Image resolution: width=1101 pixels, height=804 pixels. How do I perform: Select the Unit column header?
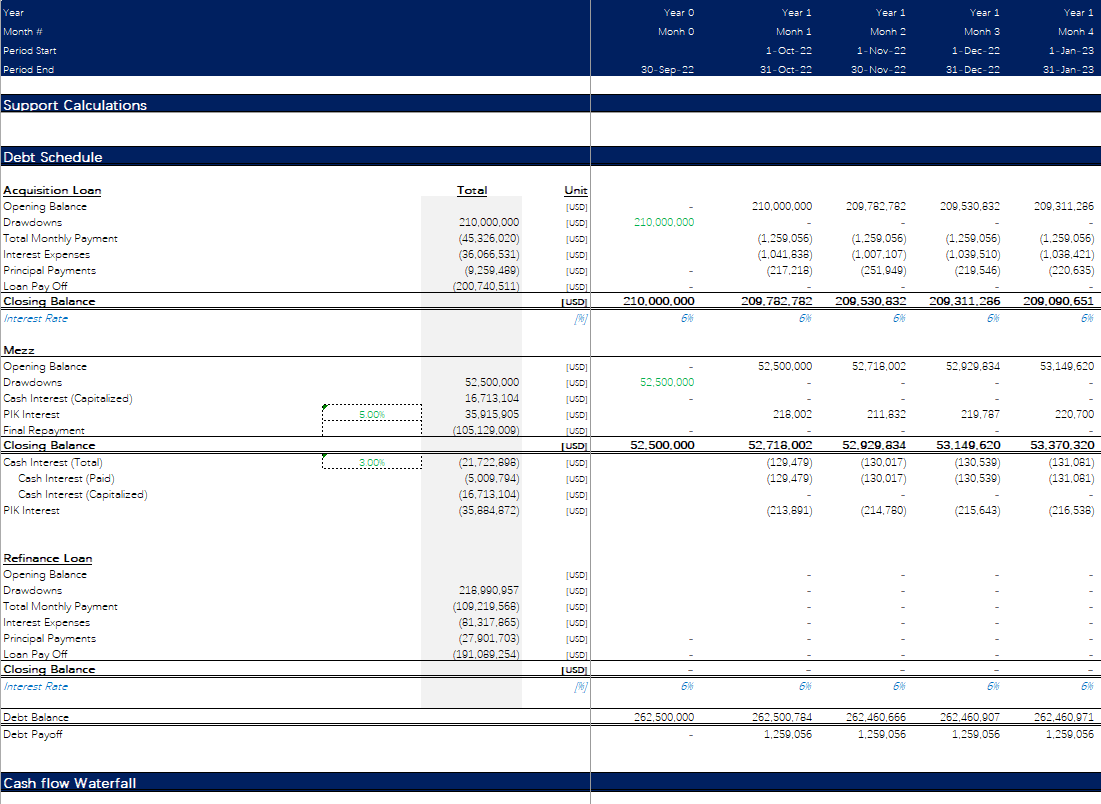pyautogui.click(x=576, y=190)
